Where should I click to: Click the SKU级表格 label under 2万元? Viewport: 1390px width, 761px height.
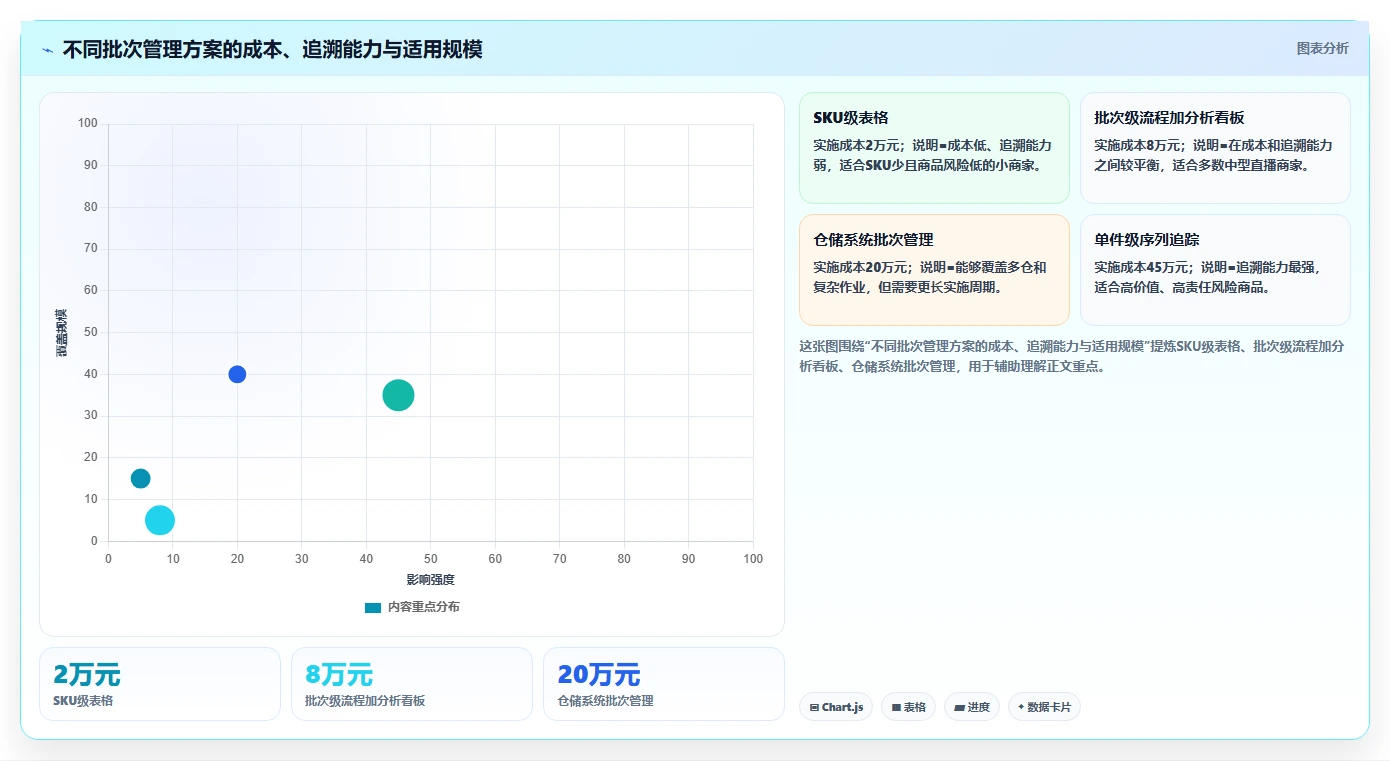coord(83,701)
